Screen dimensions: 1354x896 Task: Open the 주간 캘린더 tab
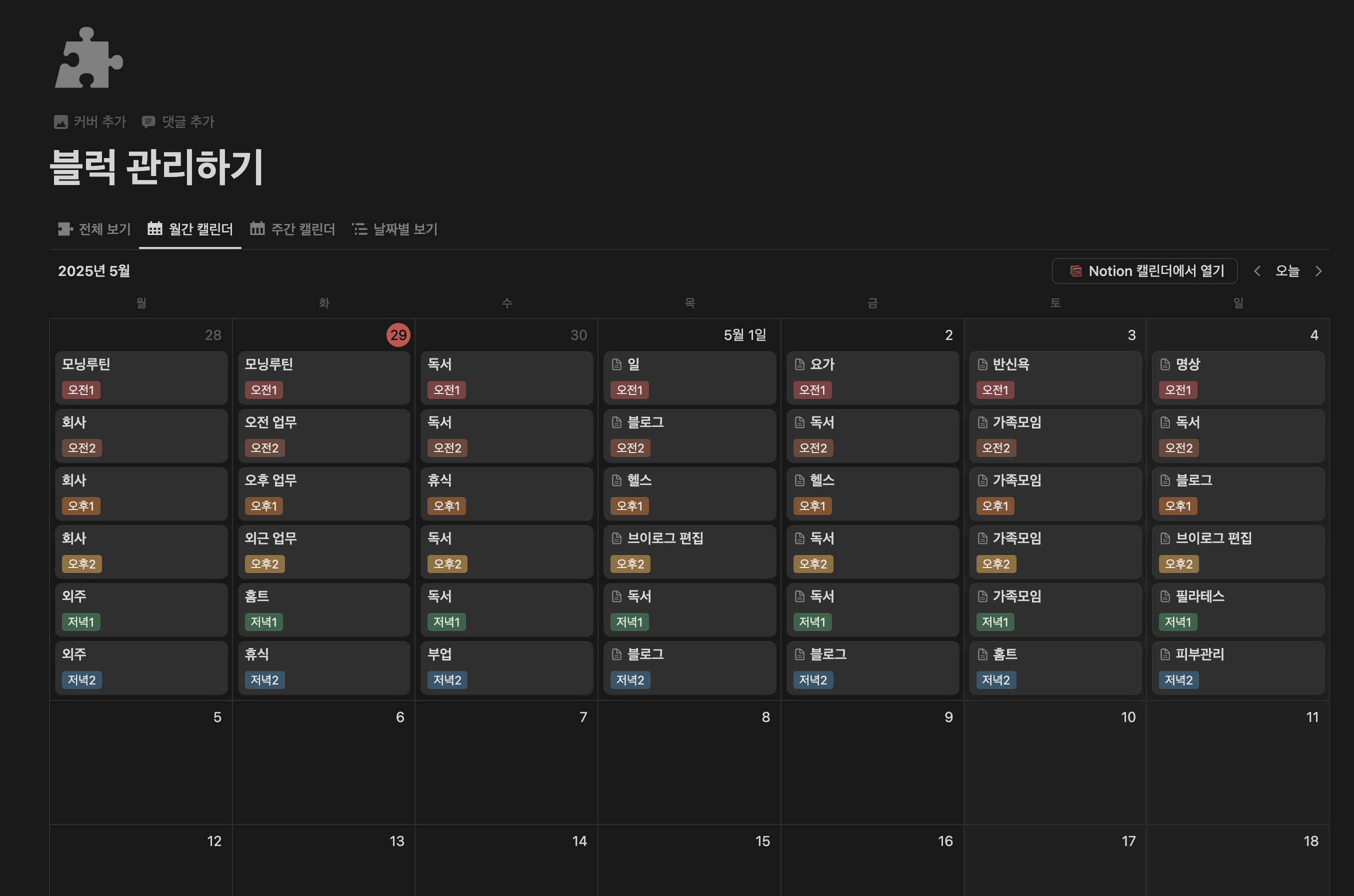click(292, 229)
